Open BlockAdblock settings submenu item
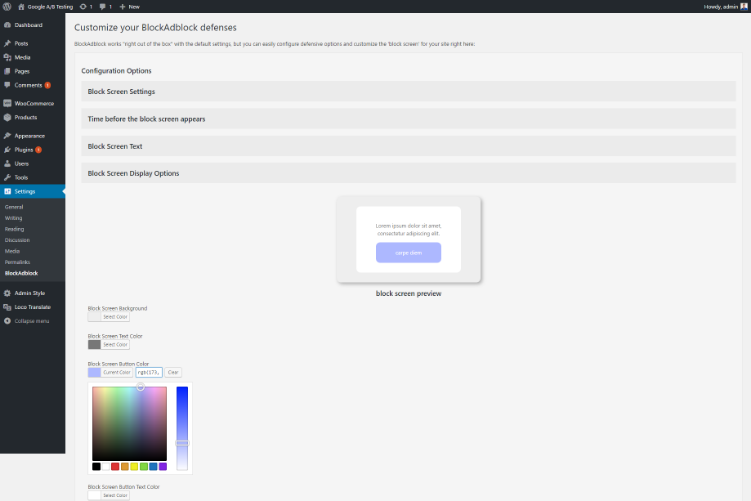 point(21,273)
